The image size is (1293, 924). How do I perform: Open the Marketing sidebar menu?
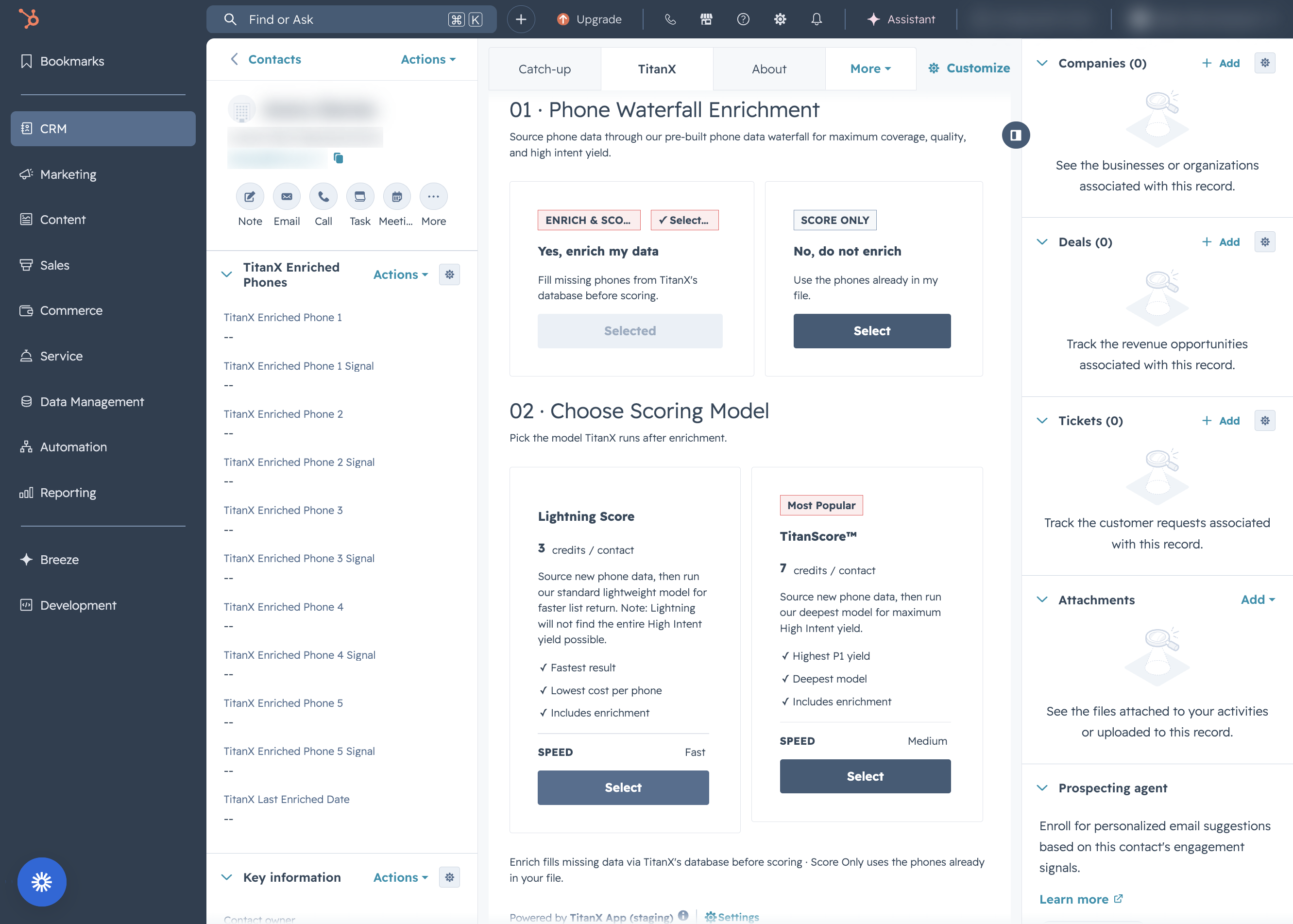point(103,174)
